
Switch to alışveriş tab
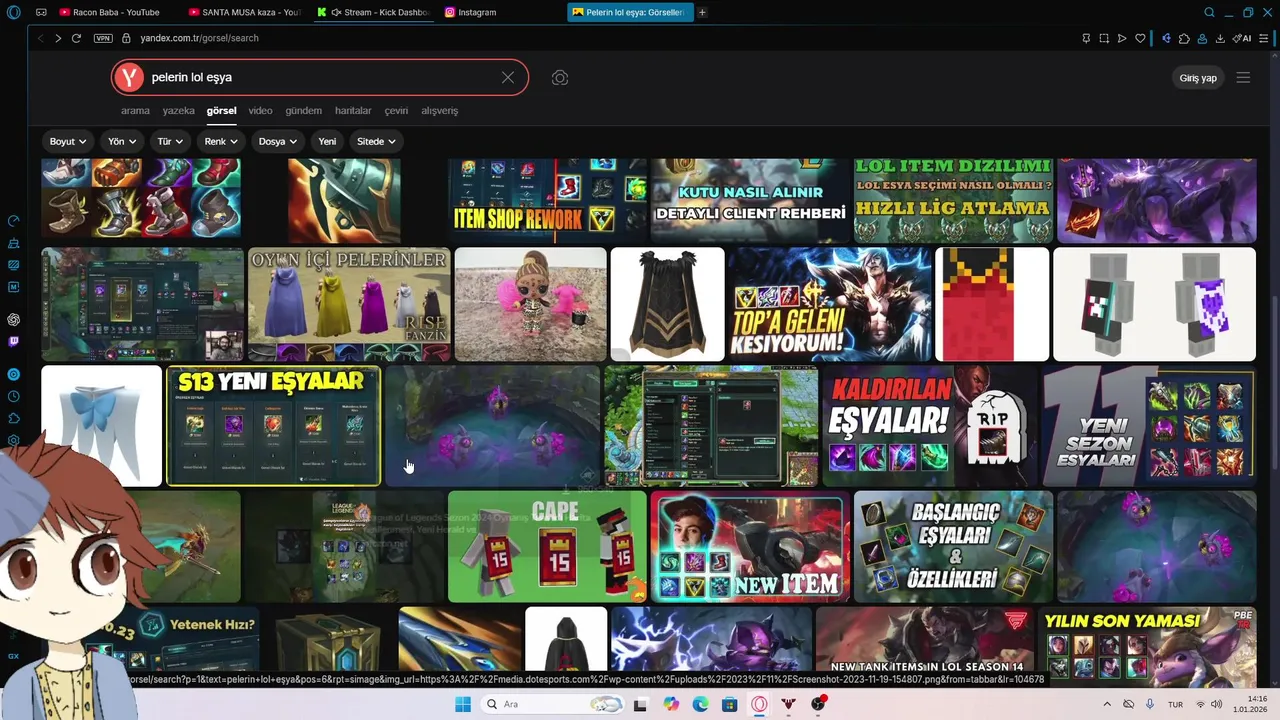439,110
